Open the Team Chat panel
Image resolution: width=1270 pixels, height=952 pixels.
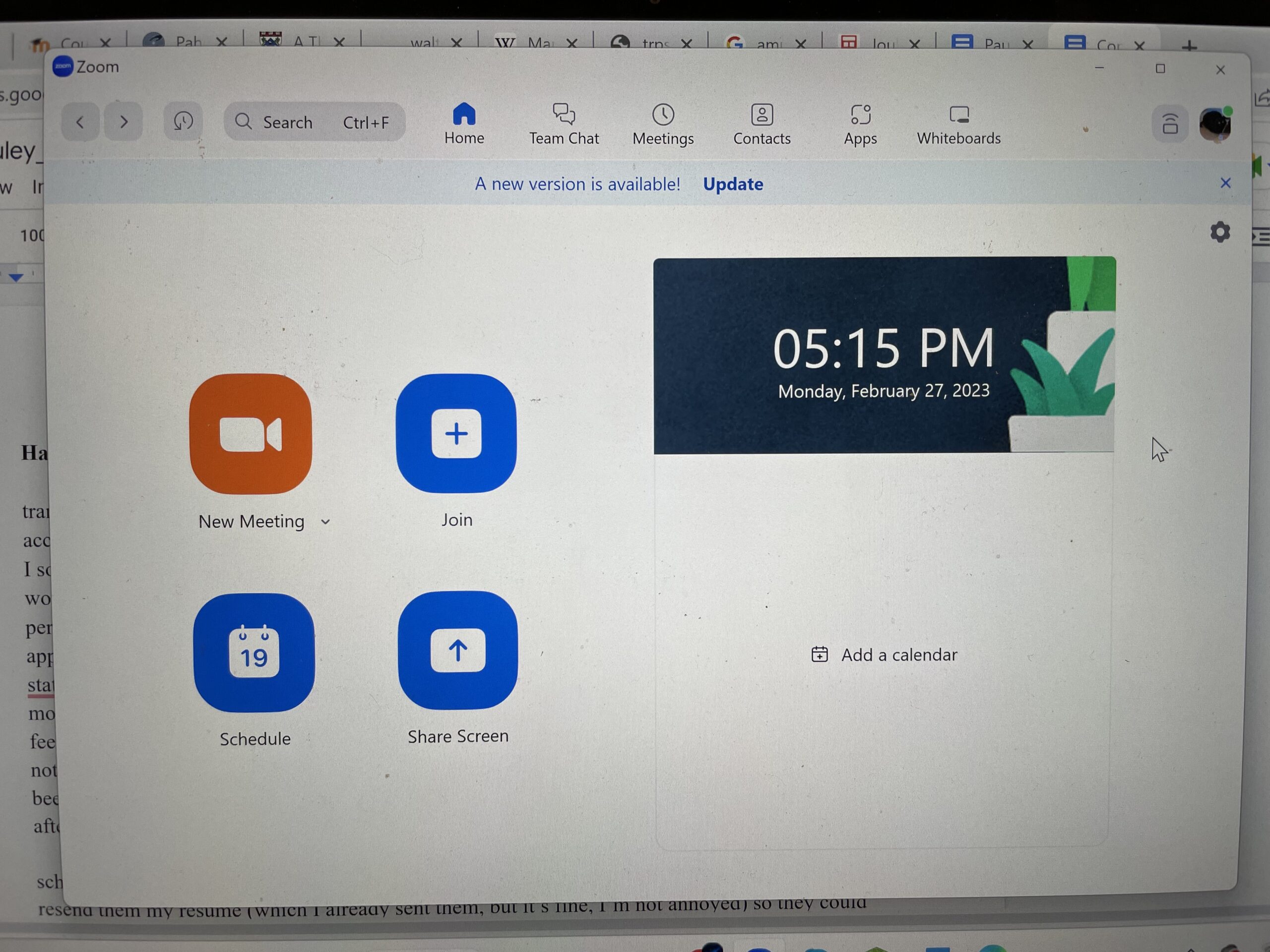[x=563, y=122]
